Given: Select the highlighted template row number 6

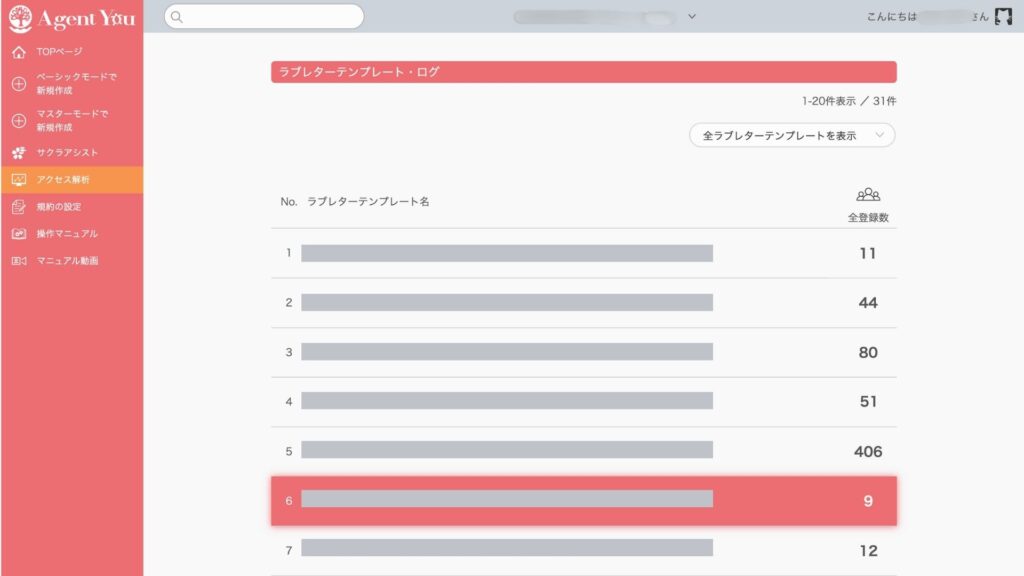Looking at the screenshot, I should (x=583, y=500).
